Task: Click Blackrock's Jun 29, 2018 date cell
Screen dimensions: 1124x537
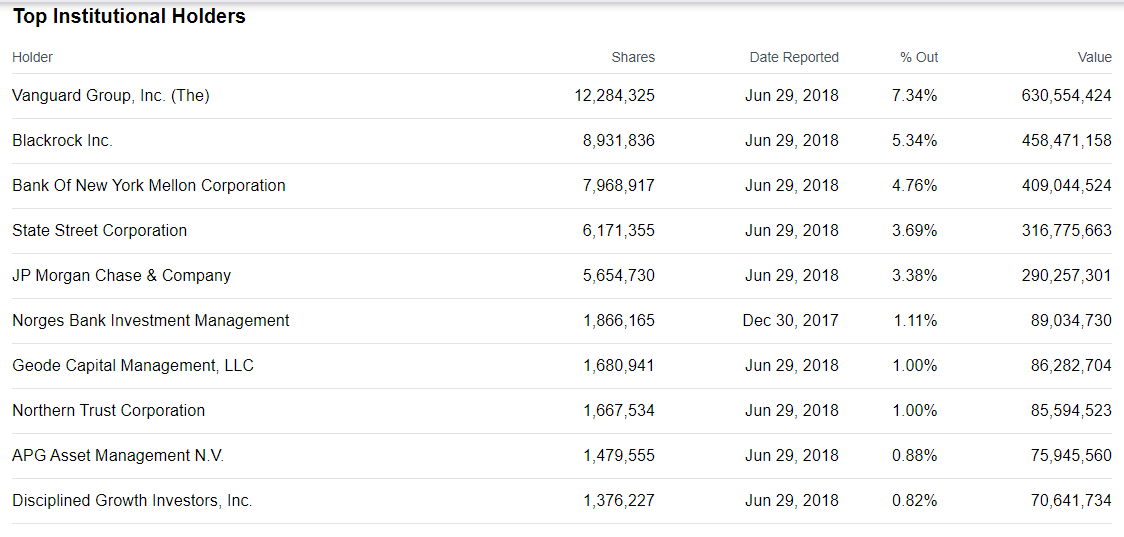Action: click(x=792, y=141)
